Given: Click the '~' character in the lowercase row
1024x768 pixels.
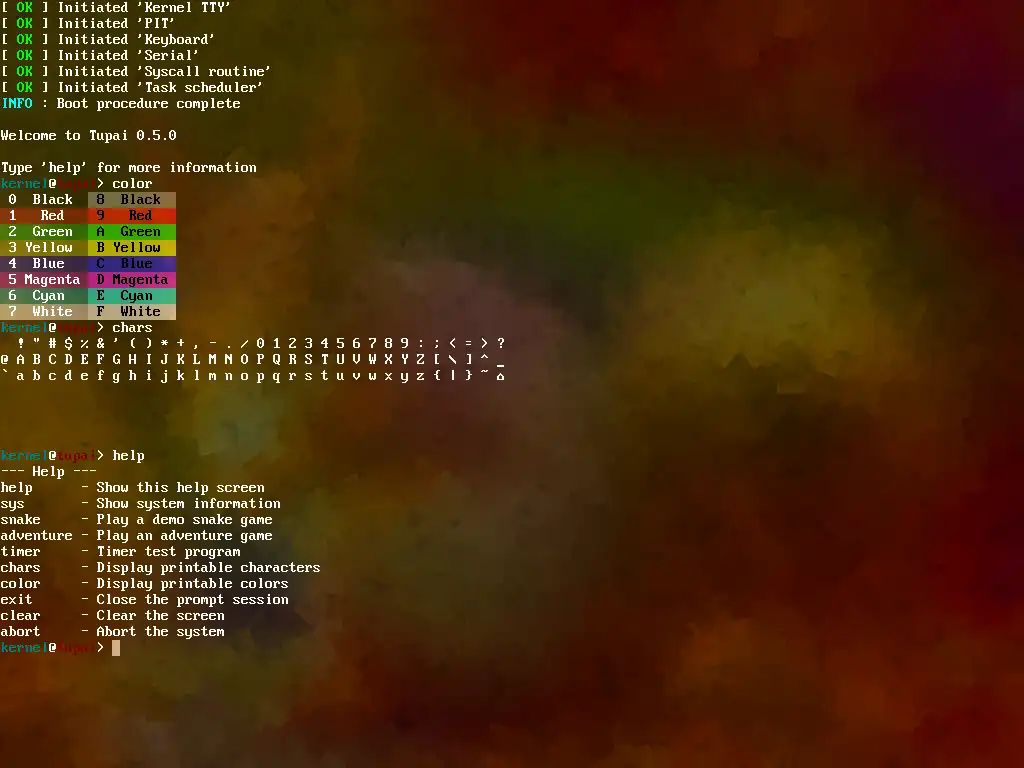Looking at the screenshot, I should pyautogui.click(x=485, y=374).
